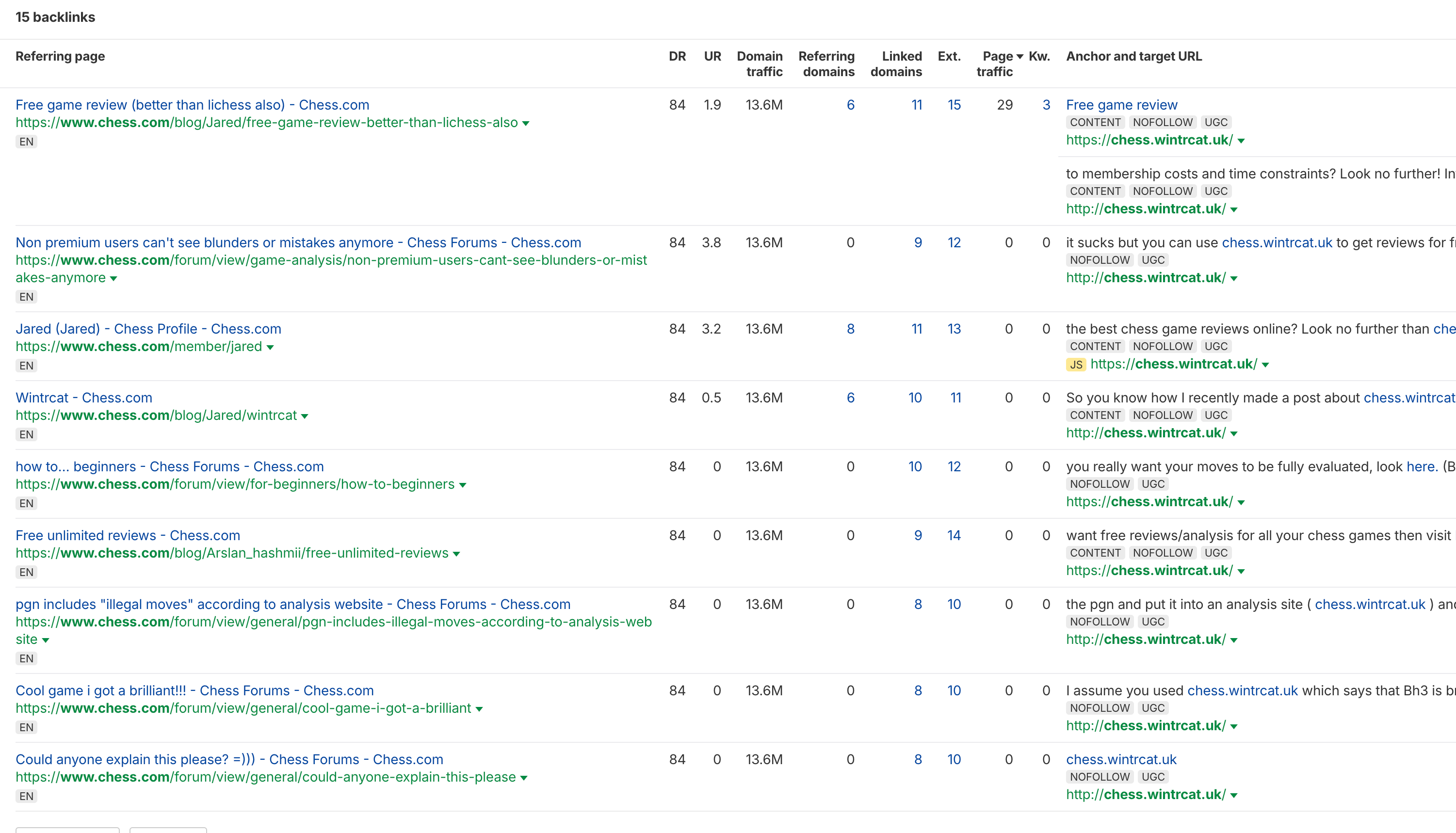Click the 'Non premium users can't see blunders' title link
The width and height of the screenshot is (1456, 833).
[x=298, y=242]
